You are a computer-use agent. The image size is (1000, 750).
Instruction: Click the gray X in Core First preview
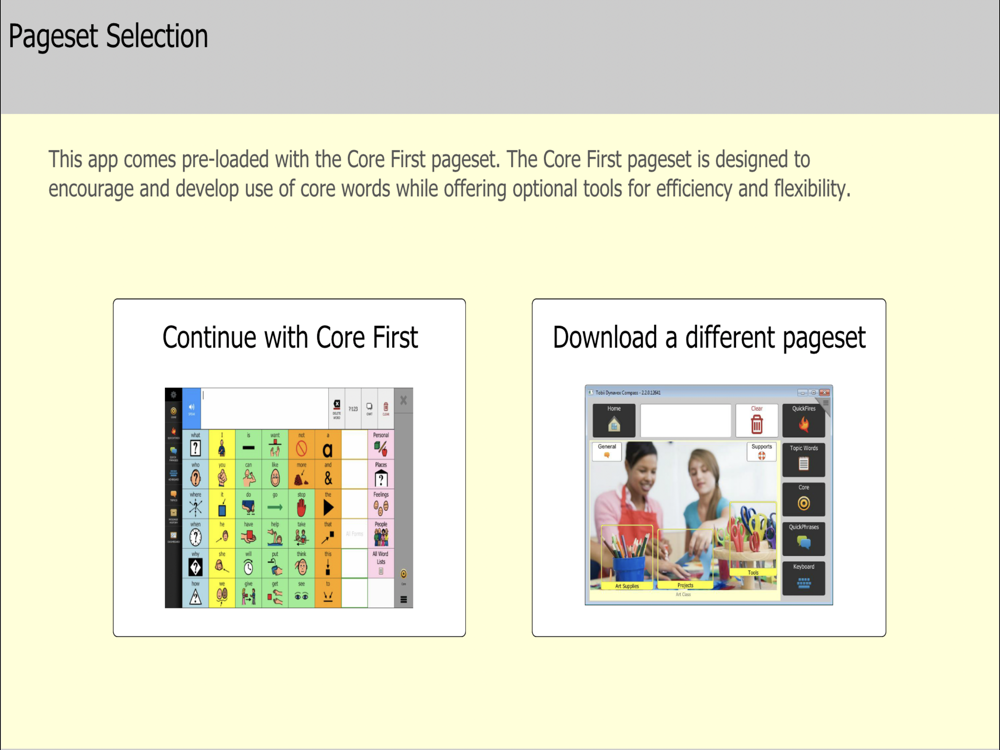pos(403,401)
